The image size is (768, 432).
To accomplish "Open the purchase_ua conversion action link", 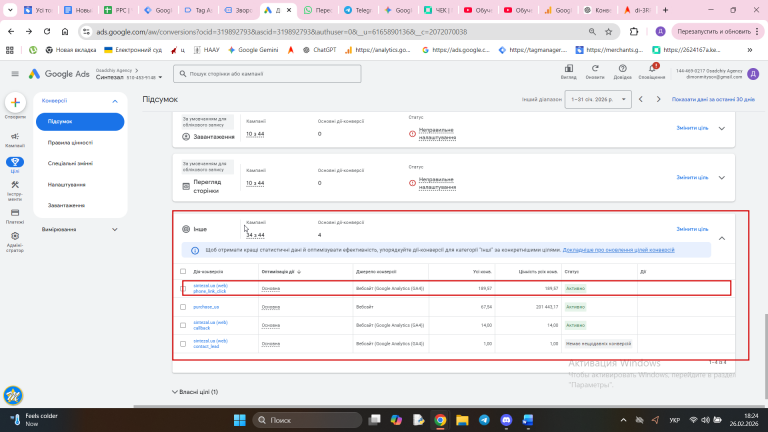I will pos(206,307).
